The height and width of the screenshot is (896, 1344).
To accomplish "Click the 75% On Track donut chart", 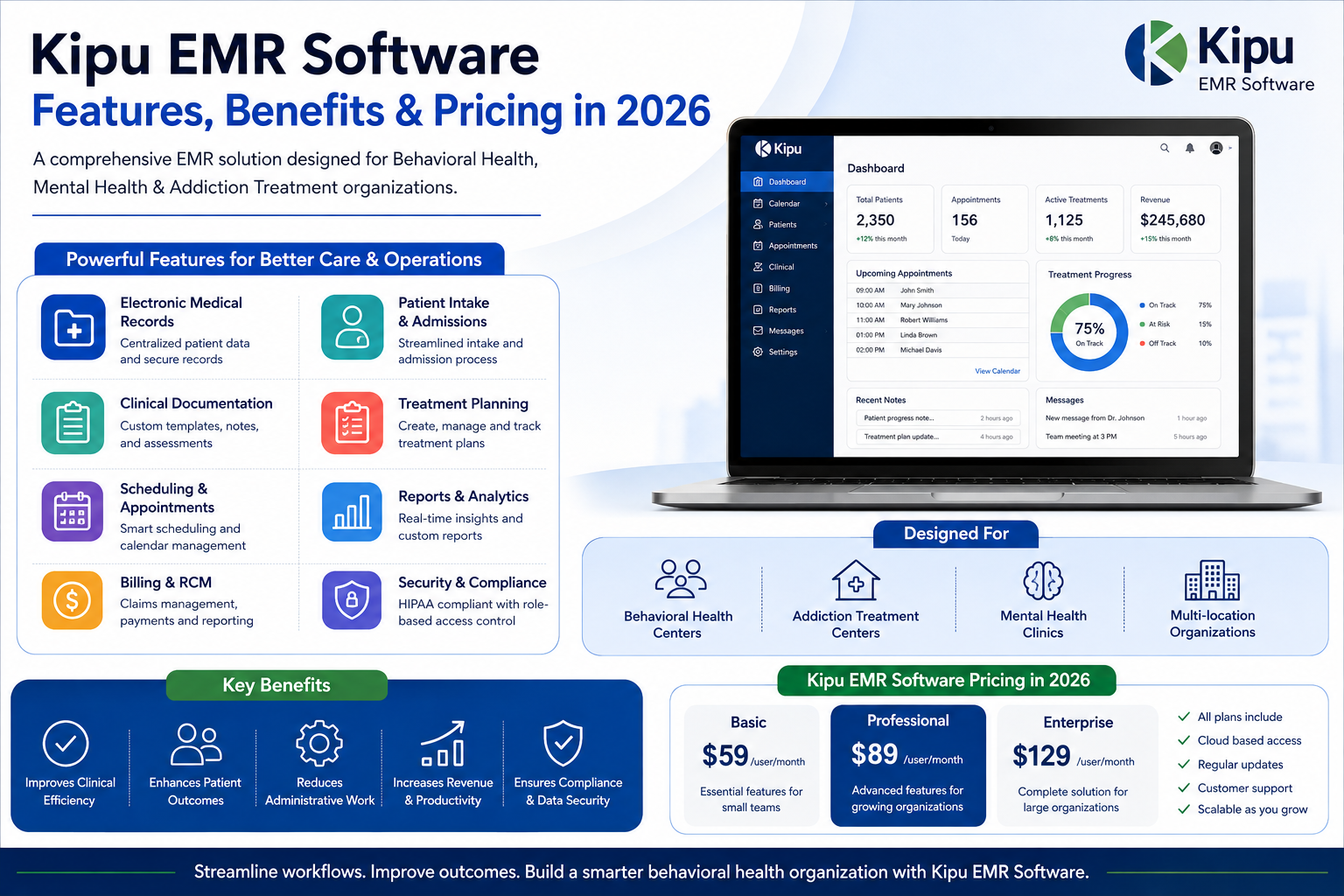I will (1089, 332).
